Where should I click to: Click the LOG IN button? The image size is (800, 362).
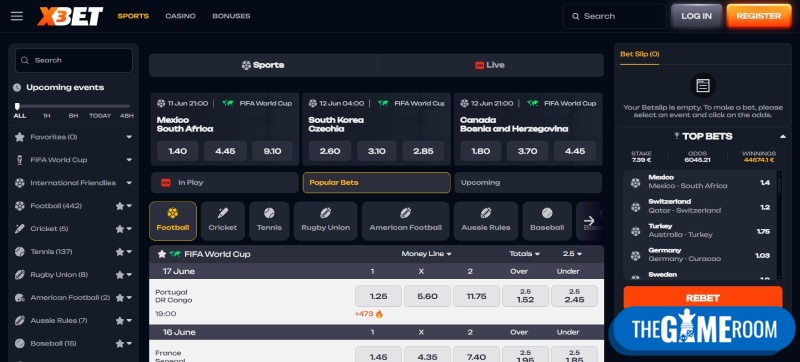click(x=696, y=16)
